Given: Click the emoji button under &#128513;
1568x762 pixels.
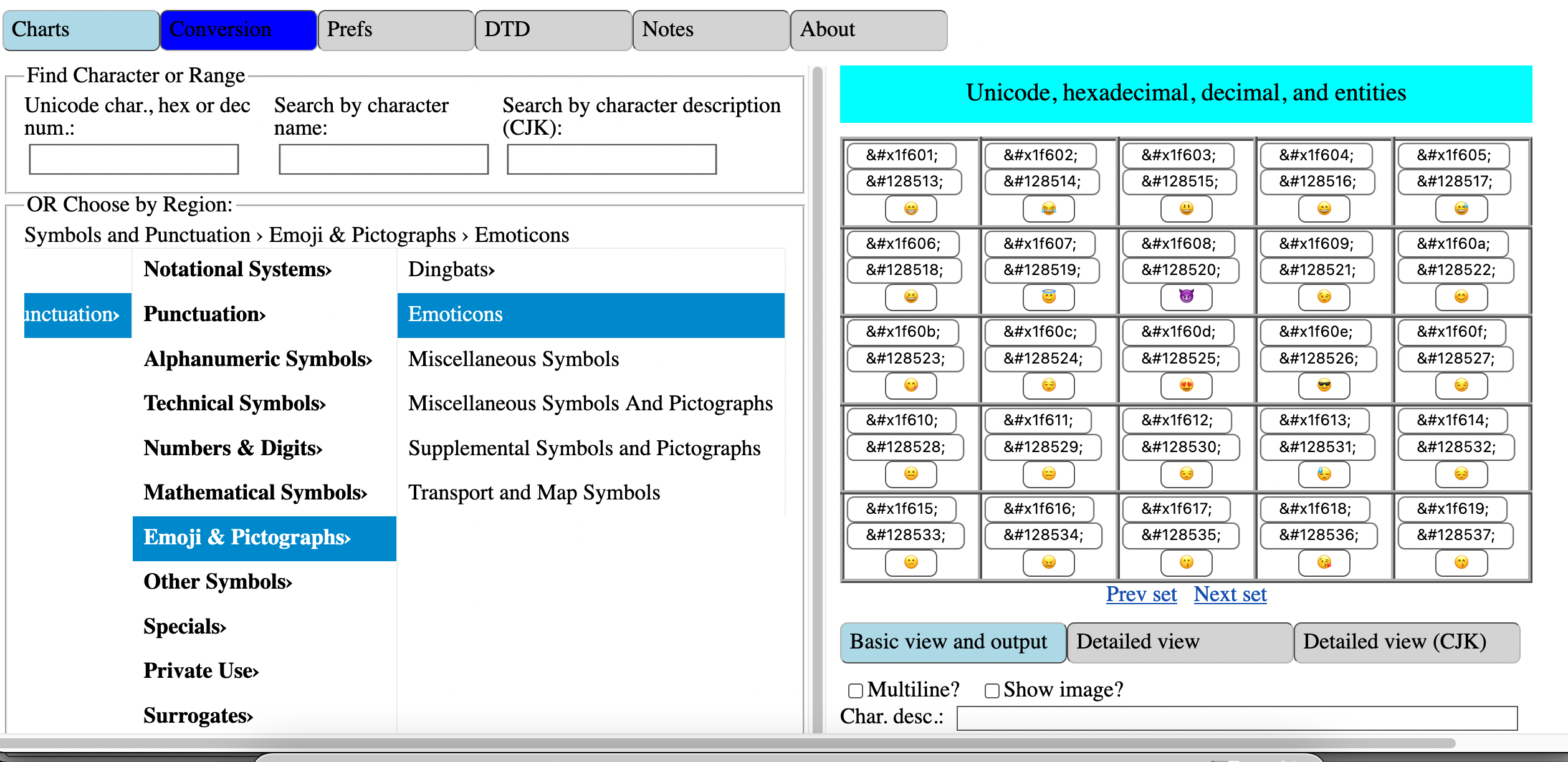Looking at the screenshot, I should coord(911,209).
